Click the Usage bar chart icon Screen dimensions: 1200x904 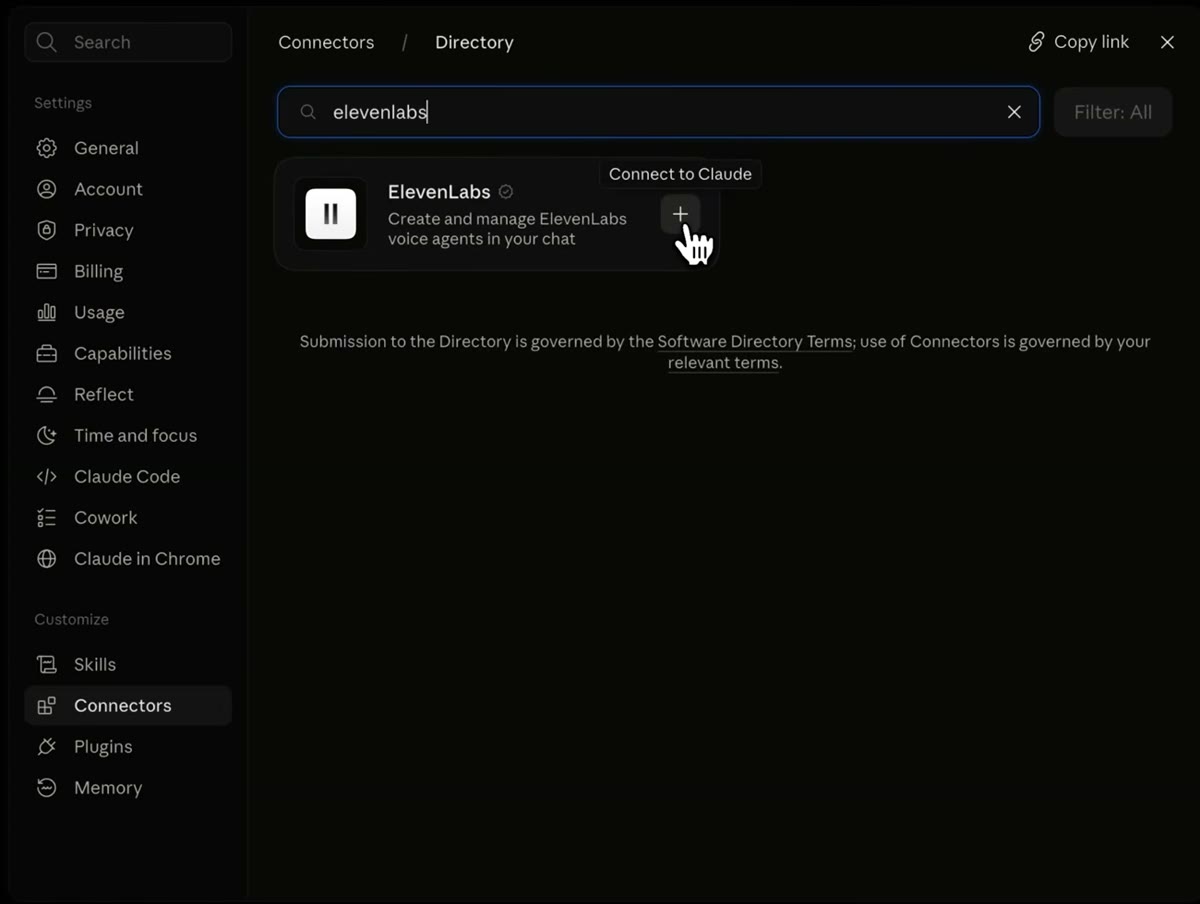click(x=46, y=312)
